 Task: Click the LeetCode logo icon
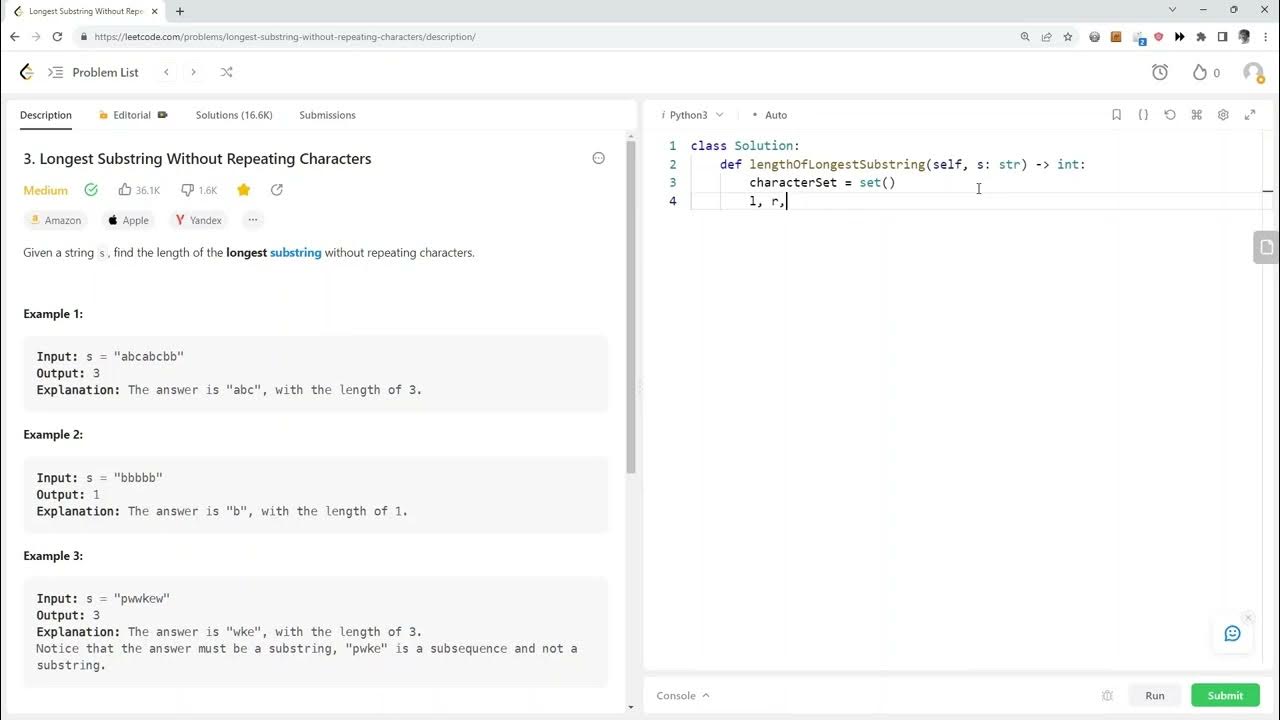point(27,72)
